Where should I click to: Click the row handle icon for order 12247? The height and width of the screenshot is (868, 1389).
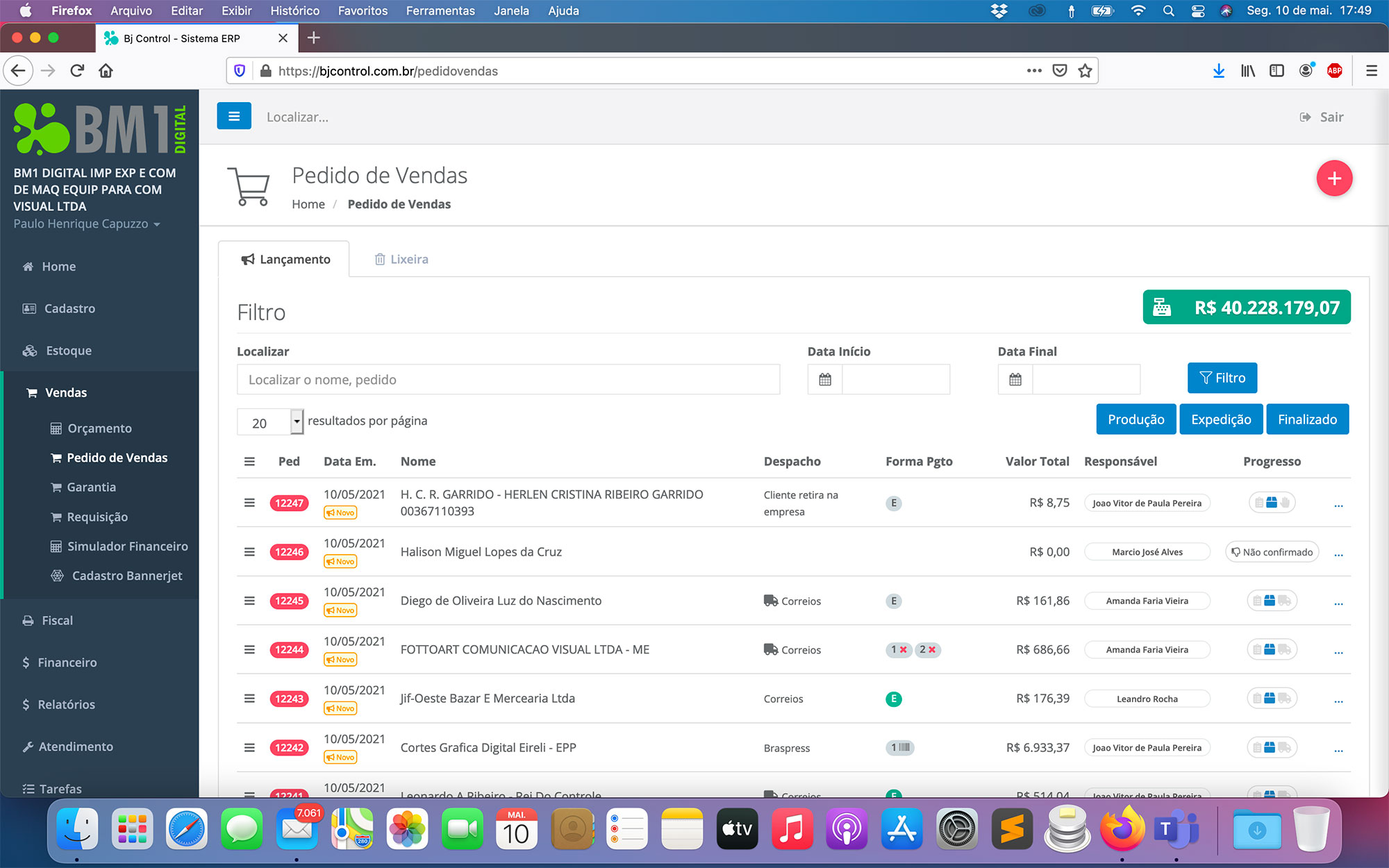click(249, 503)
